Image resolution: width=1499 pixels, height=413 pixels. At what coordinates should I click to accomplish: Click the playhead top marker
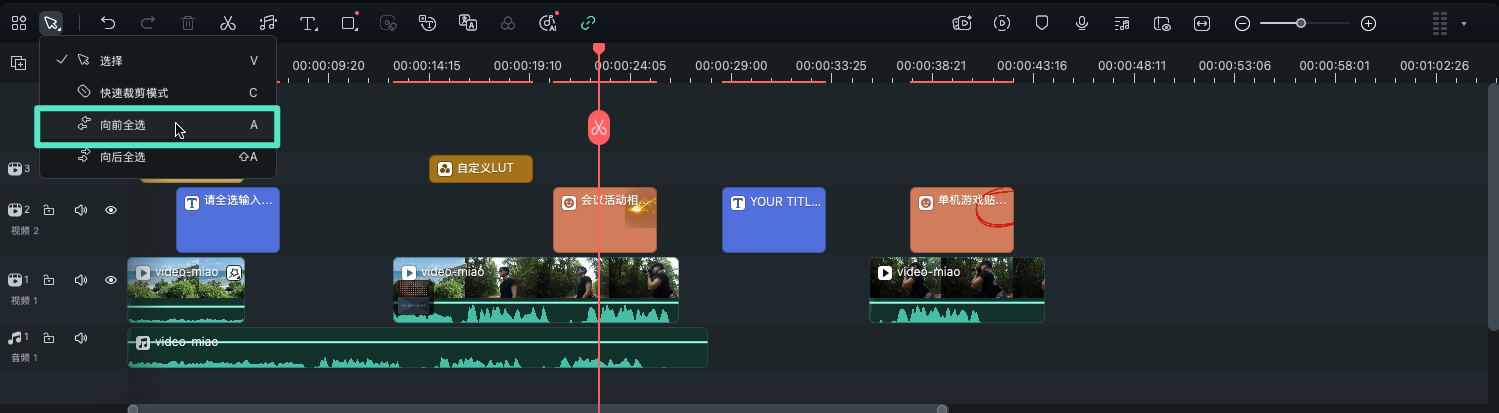(598, 47)
